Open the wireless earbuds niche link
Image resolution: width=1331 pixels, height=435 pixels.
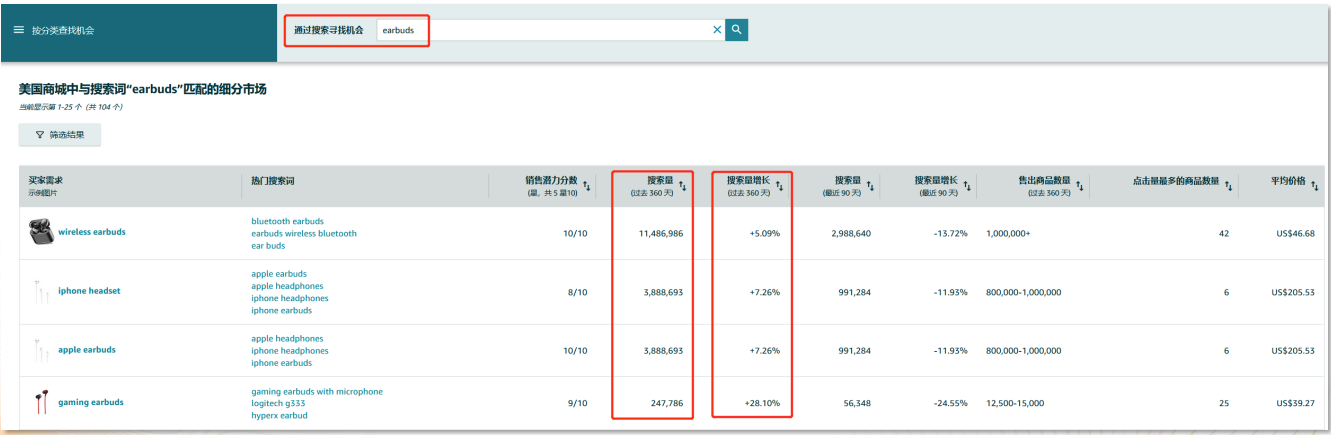pyautogui.click(x=92, y=232)
